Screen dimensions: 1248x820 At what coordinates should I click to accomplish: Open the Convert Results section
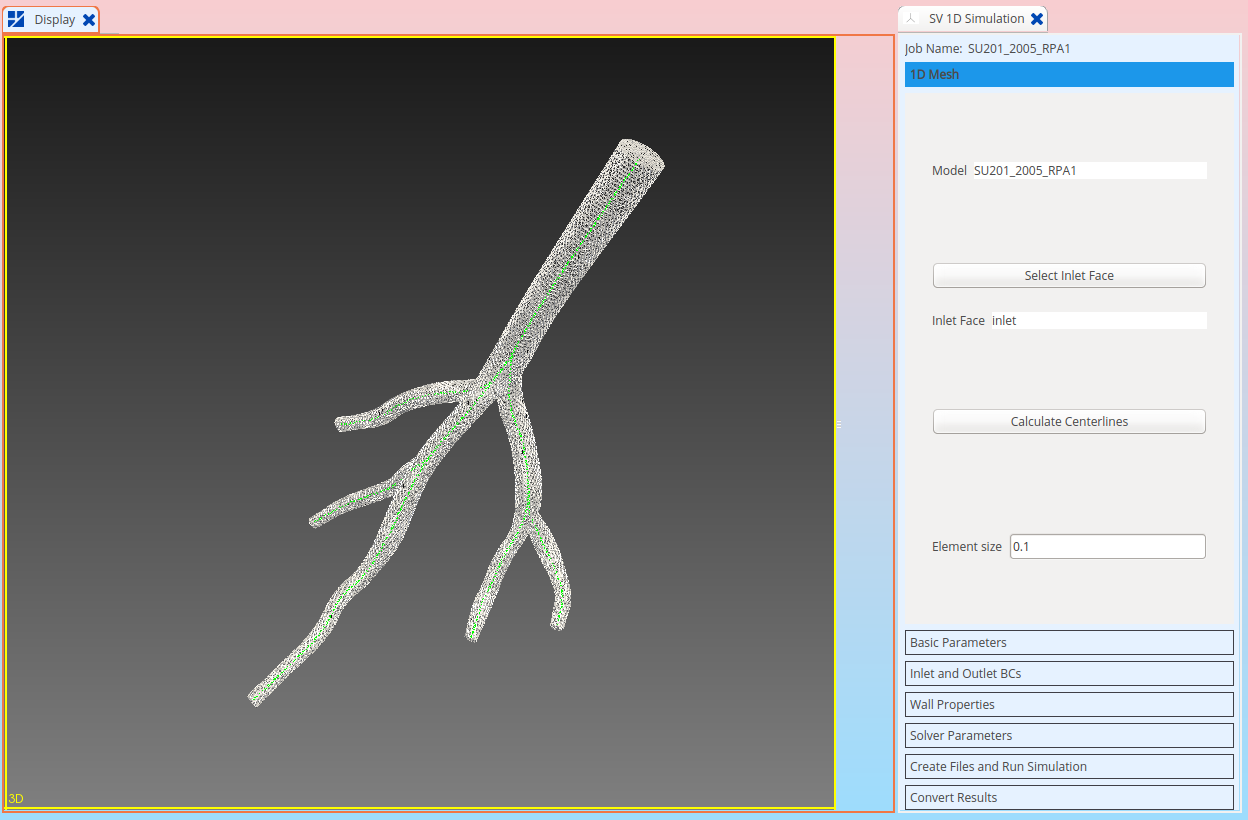click(x=1068, y=797)
